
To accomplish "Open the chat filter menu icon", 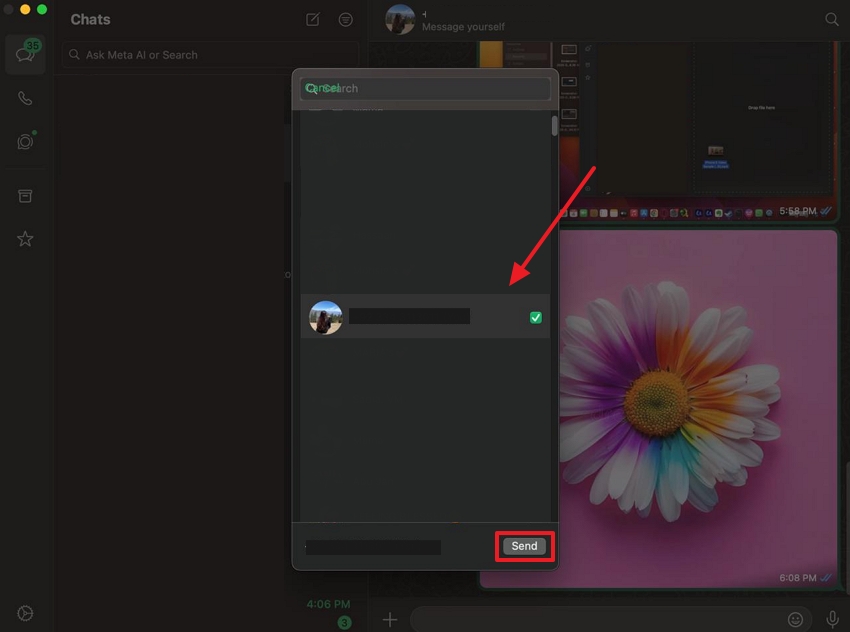I will coord(345,20).
